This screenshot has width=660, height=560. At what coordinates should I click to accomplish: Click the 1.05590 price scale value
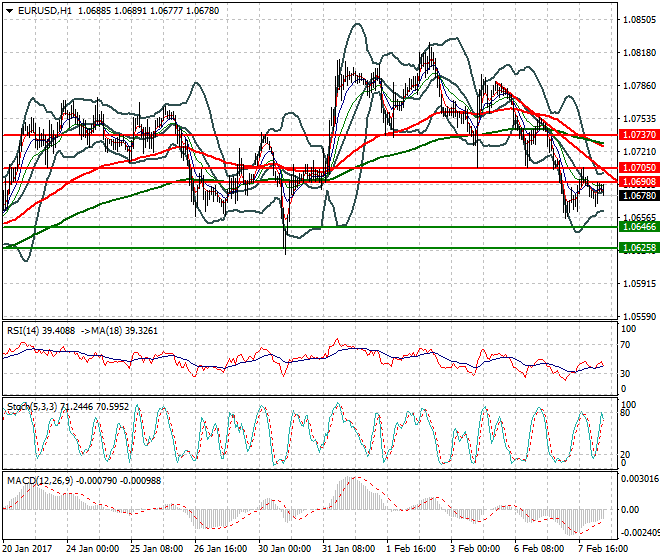tap(639, 317)
